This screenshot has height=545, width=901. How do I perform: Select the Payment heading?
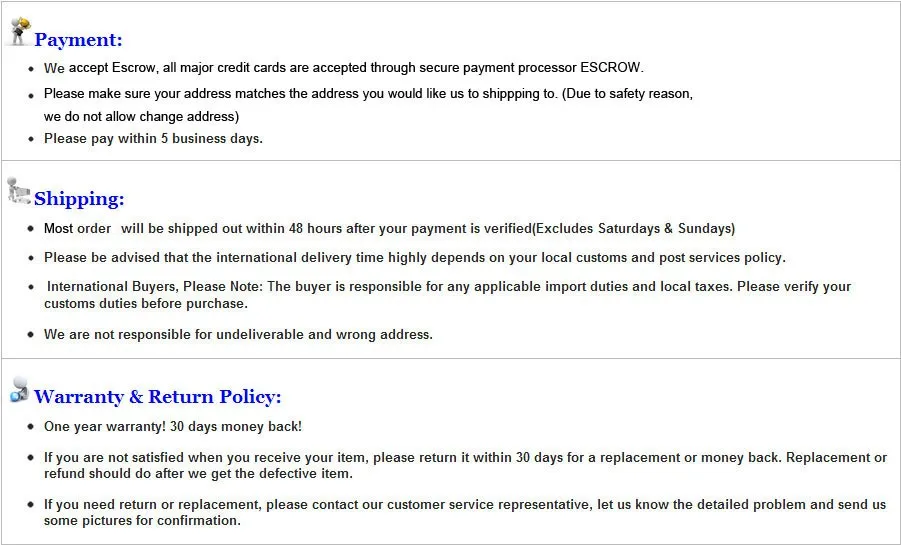point(78,40)
